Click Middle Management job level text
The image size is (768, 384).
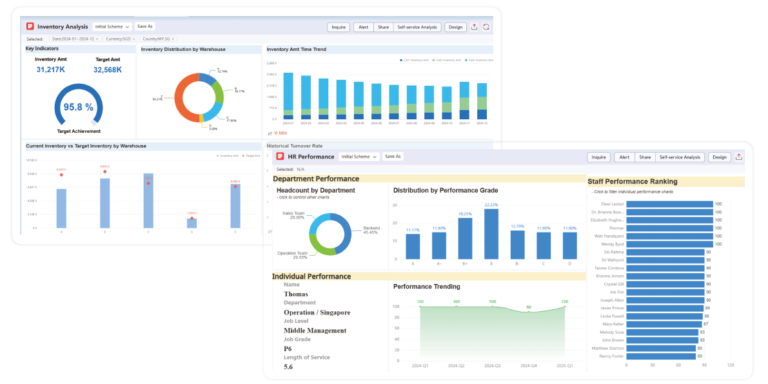tap(315, 331)
